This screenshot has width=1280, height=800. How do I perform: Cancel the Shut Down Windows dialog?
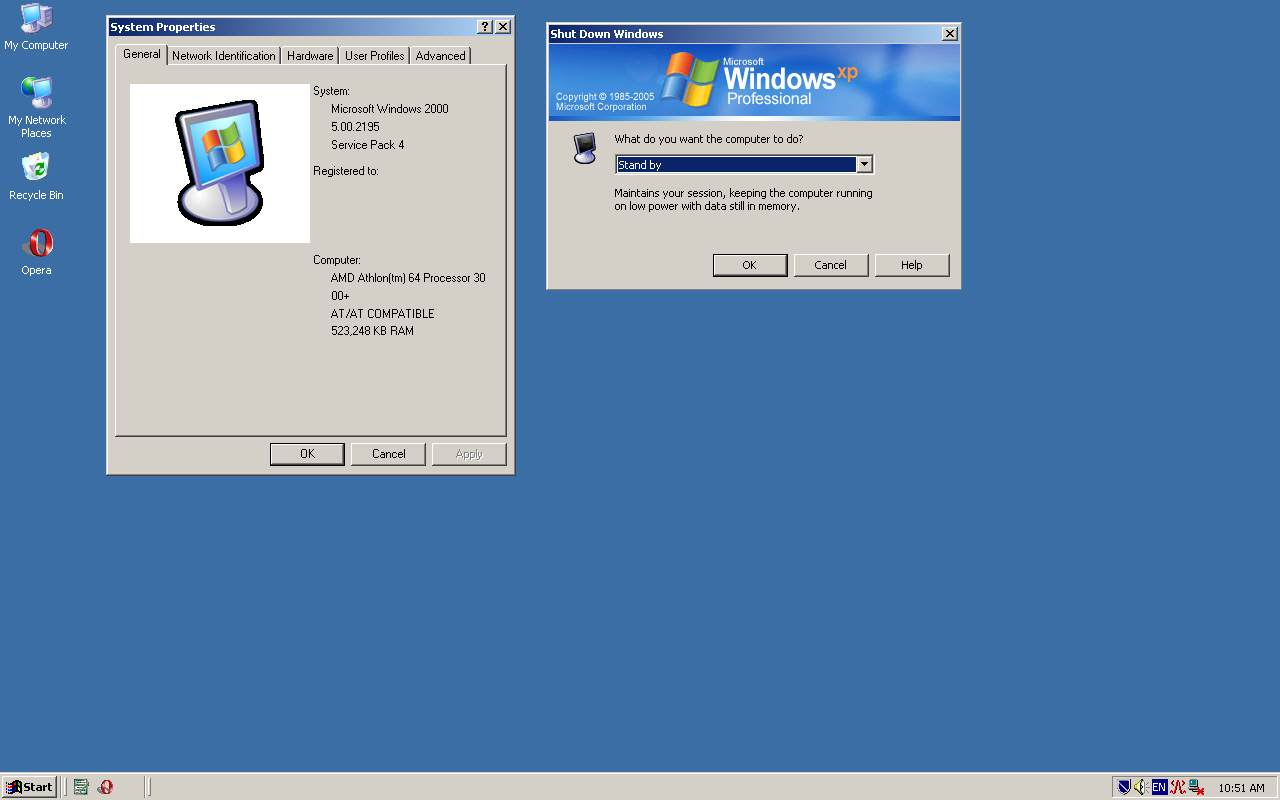[830, 265]
